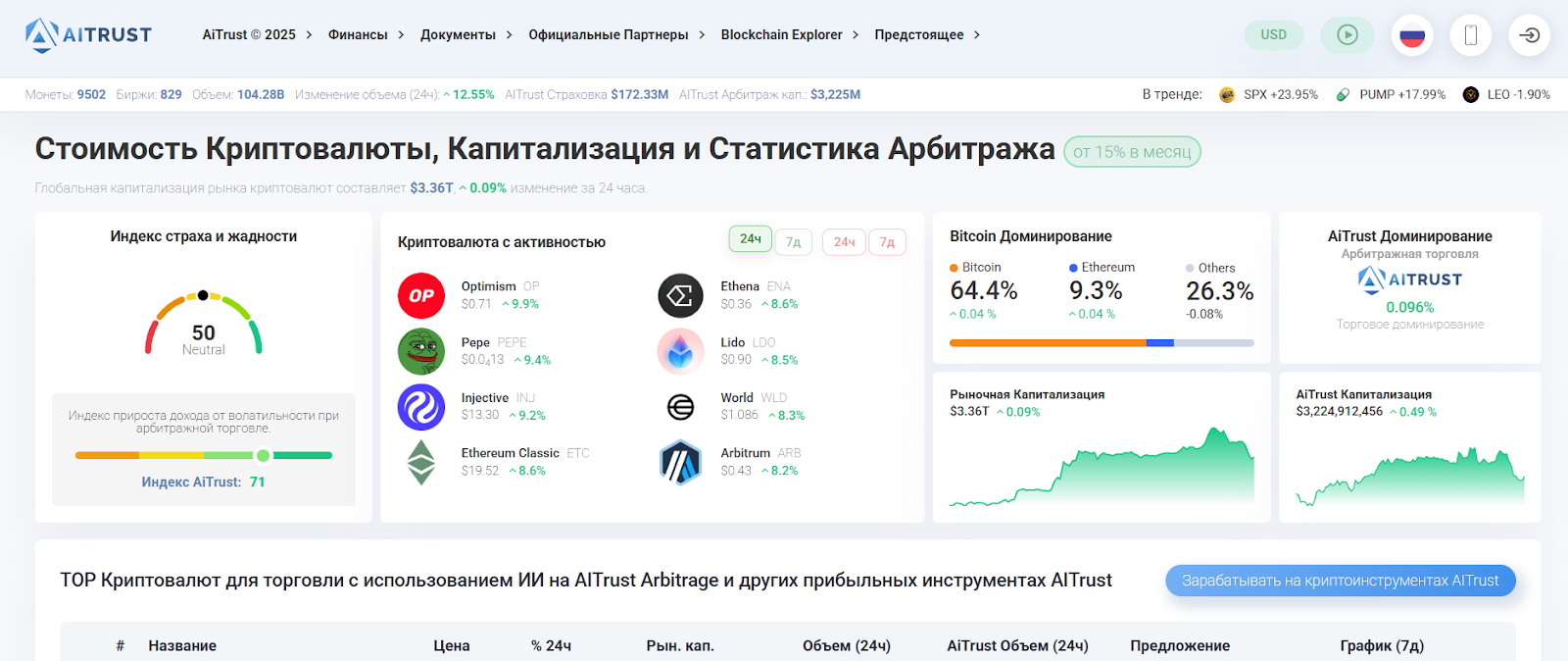Sort table by Цена column
1568x661 pixels.
452,645
